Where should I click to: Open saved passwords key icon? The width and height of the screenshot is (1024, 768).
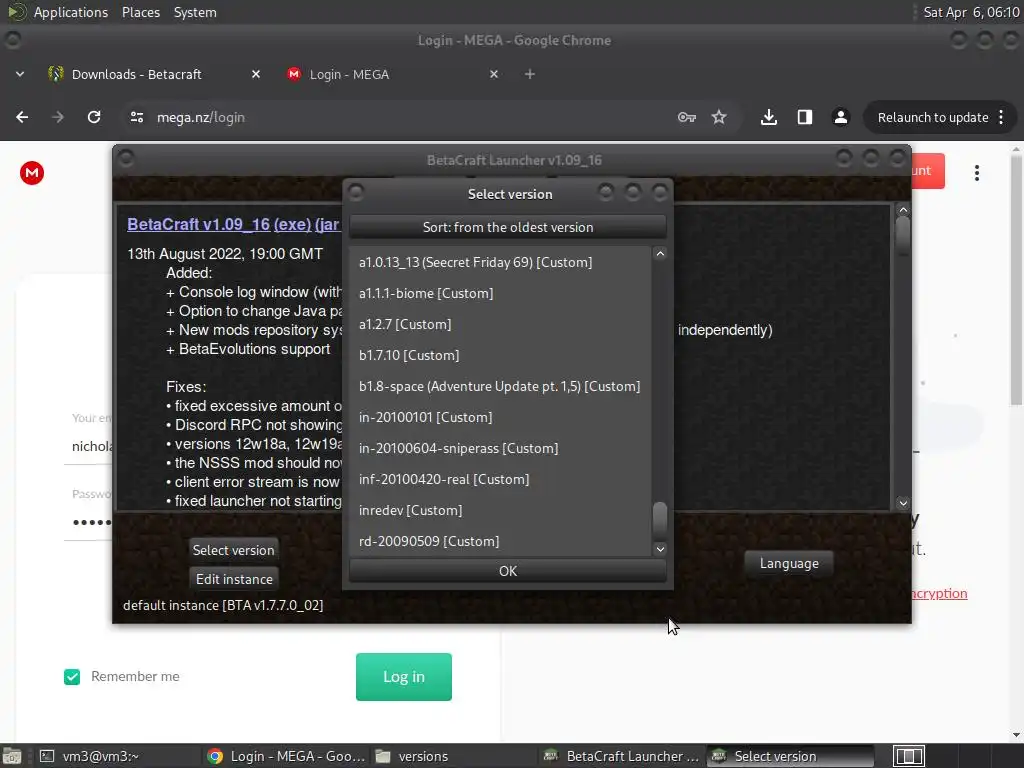coord(686,117)
